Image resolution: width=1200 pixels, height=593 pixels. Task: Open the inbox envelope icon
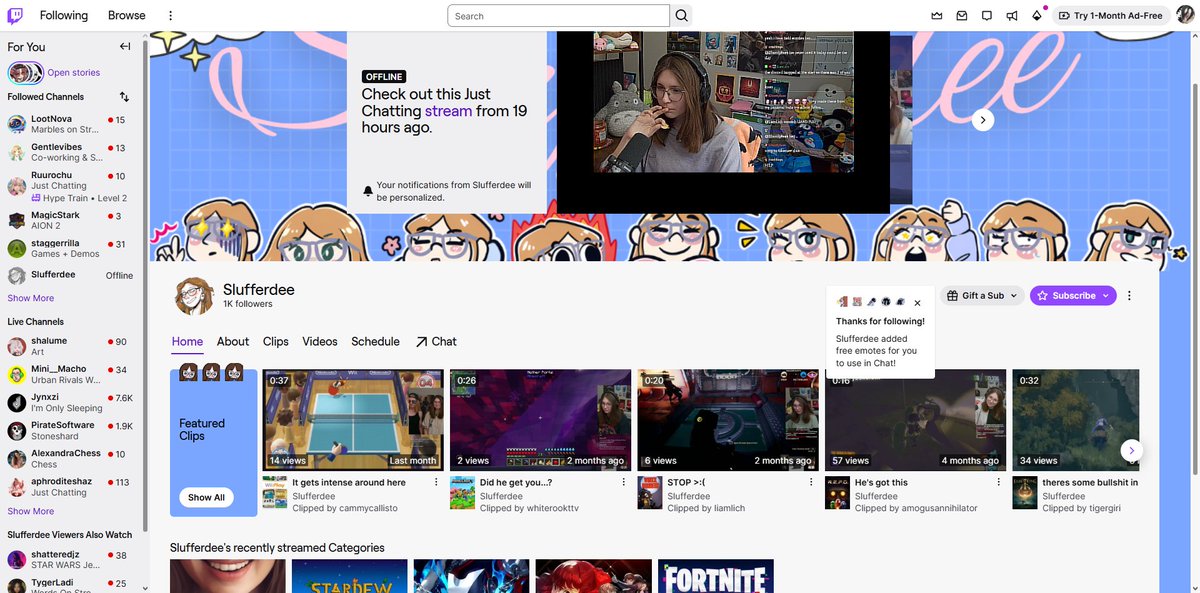(x=962, y=16)
